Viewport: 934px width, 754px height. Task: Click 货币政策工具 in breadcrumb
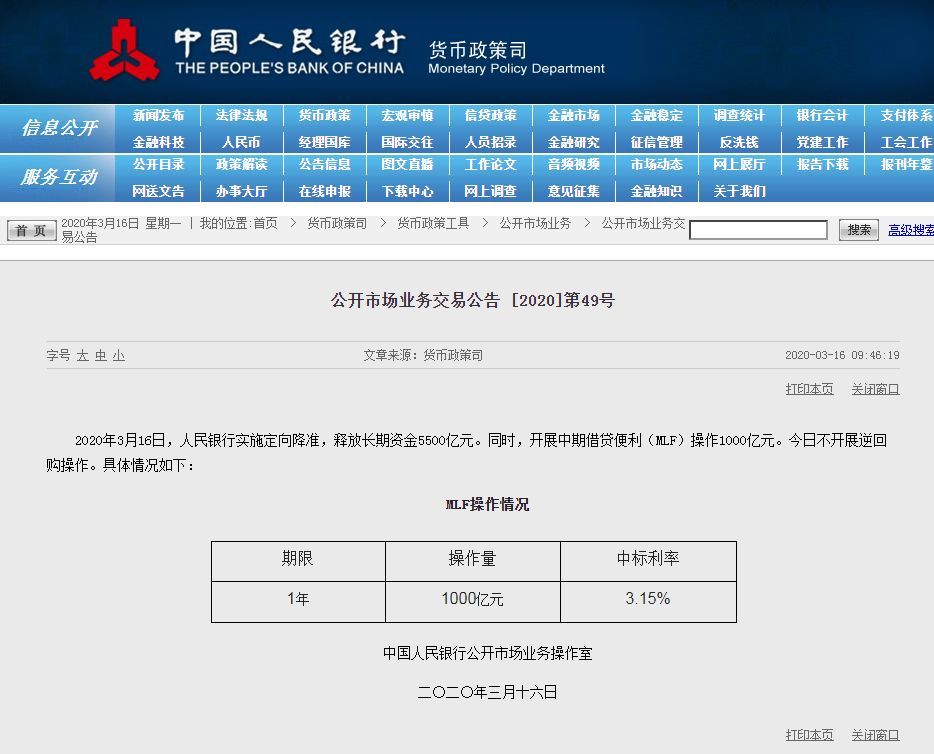click(433, 223)
